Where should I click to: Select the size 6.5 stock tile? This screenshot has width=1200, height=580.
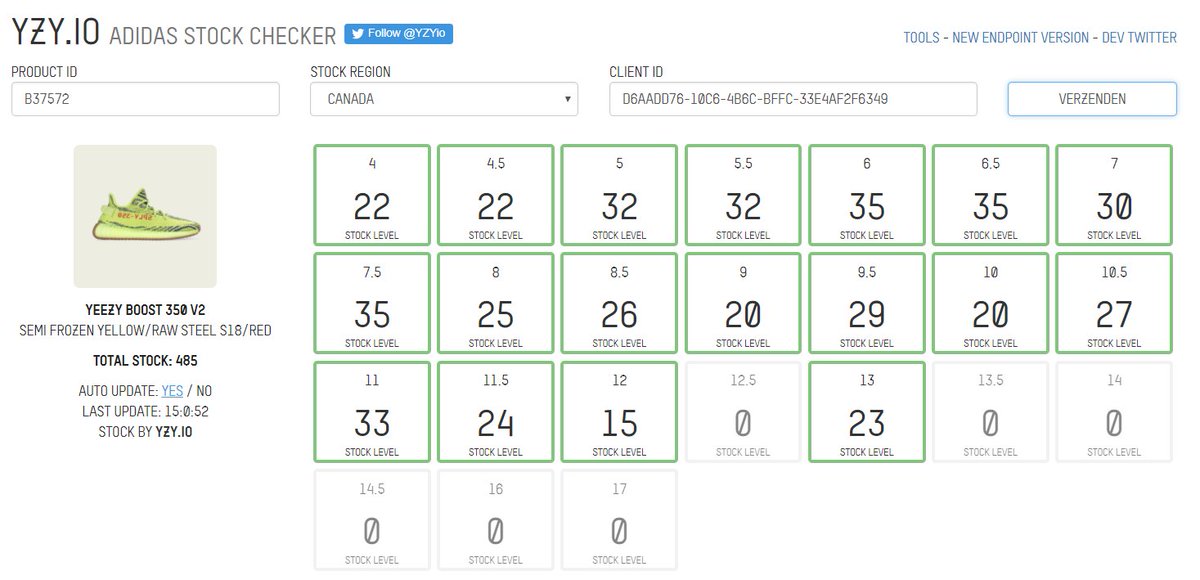991,195
